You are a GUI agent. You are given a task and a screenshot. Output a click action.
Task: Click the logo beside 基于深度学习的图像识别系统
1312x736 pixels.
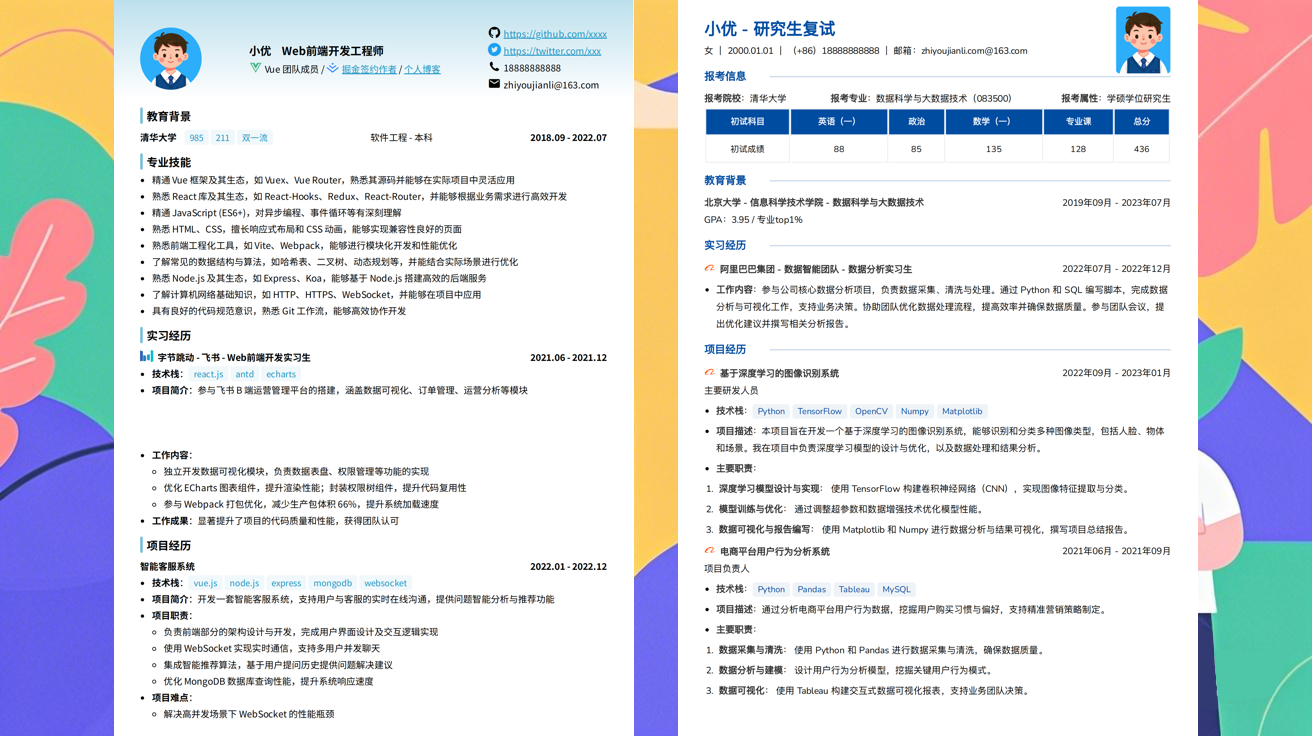click(x=710, y=373)
